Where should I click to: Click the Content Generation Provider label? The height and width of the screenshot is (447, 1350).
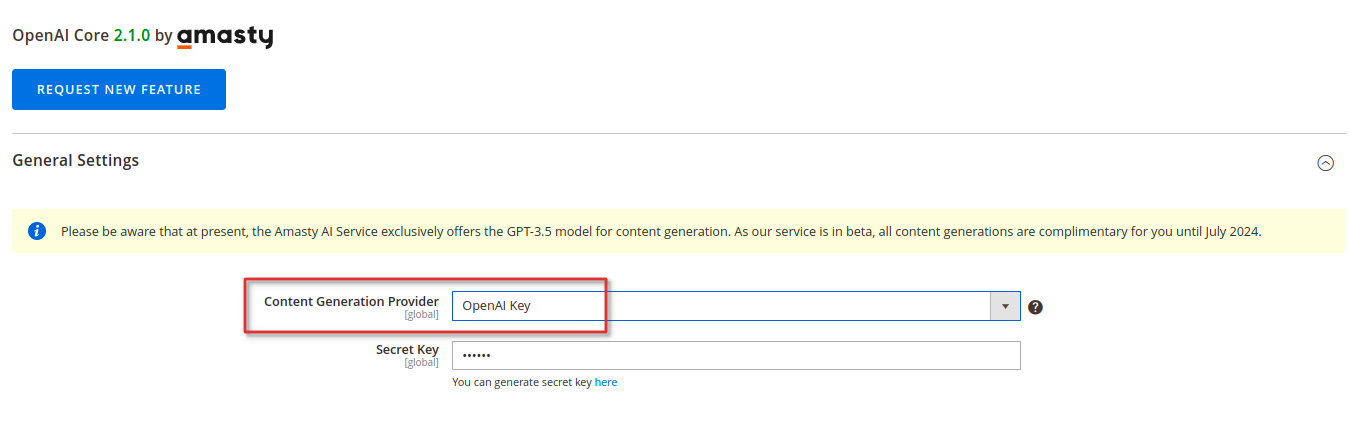[351, 301]
